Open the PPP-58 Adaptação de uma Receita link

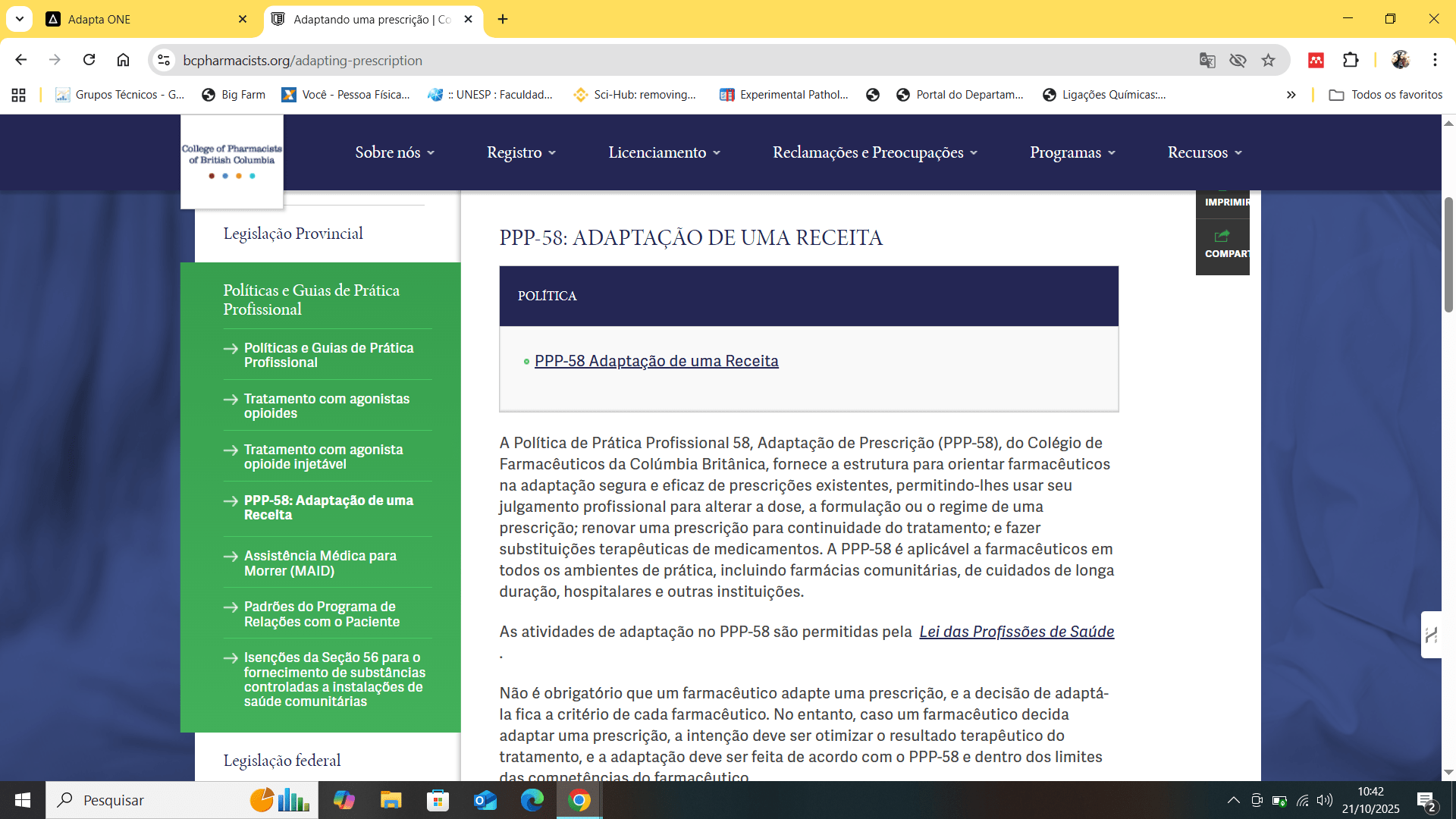pyautogui.click(x=656, y=361)
